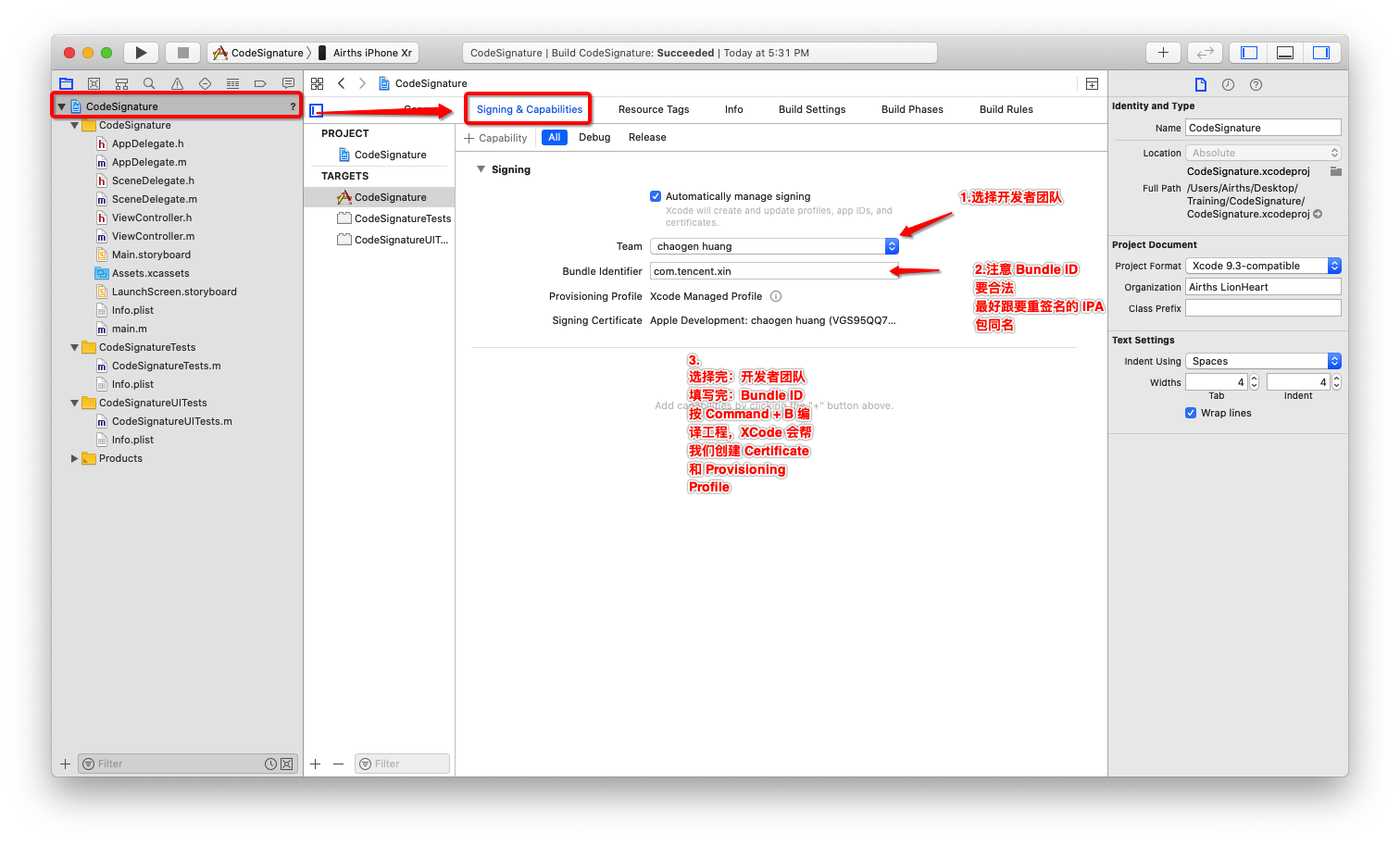Click the Class Prefix field
Viewport: 1400px width, 845px height.
pos(1263,308)
